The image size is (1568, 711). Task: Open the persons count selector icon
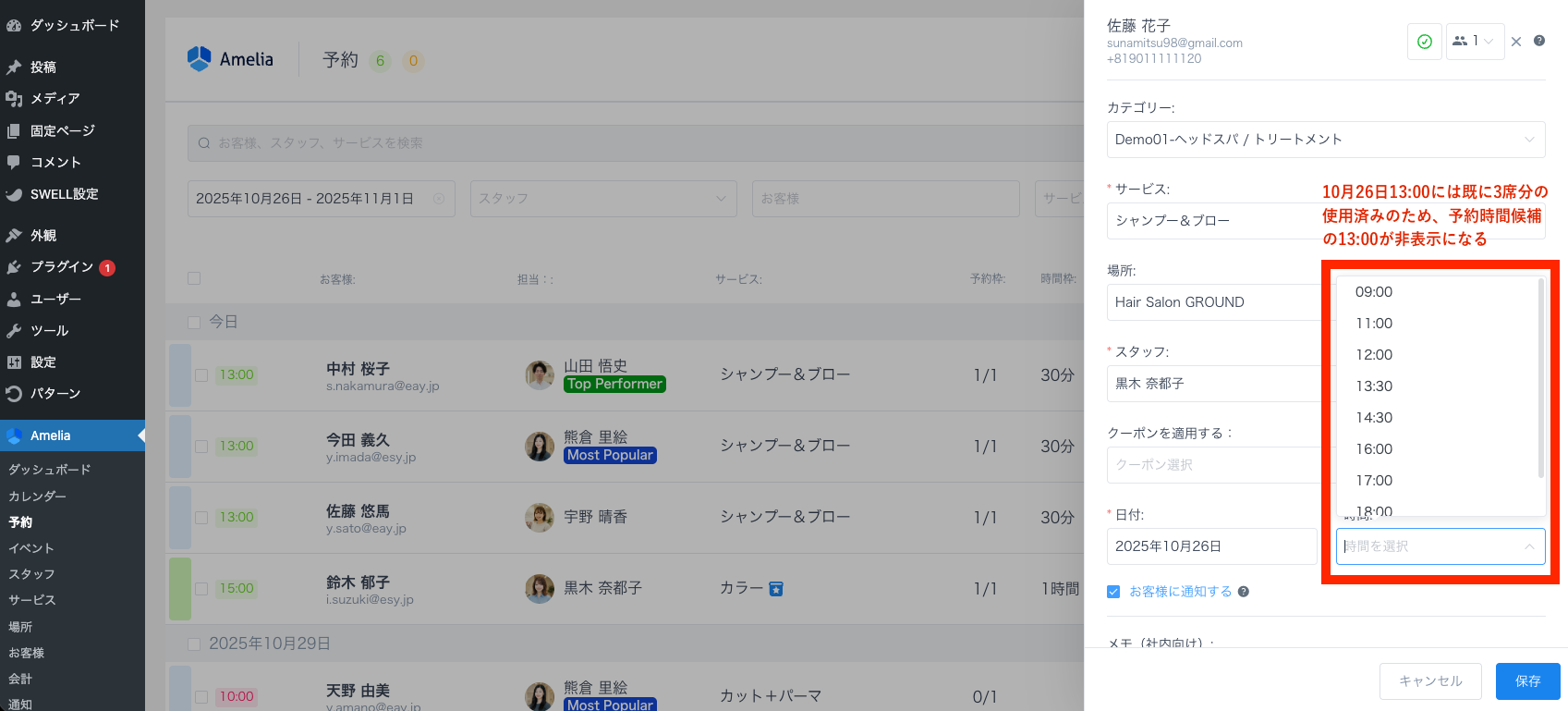[x=1461, y=42]
